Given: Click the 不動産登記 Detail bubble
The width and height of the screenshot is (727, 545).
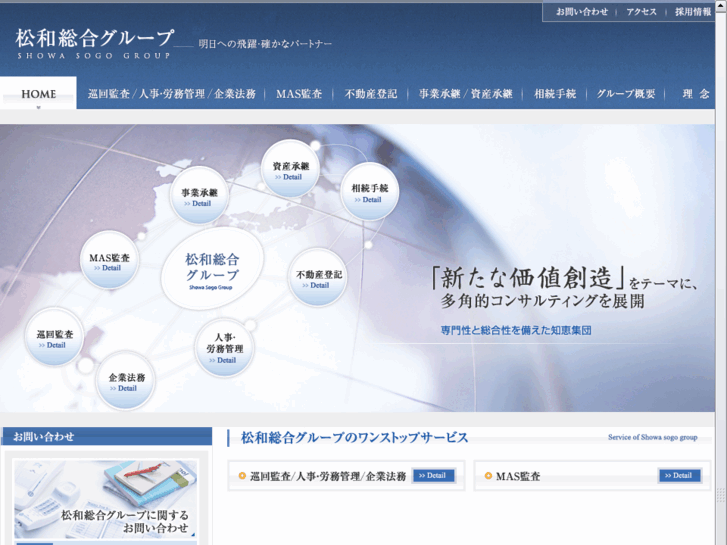Looking at the screenshot, I should coord(318,278).
